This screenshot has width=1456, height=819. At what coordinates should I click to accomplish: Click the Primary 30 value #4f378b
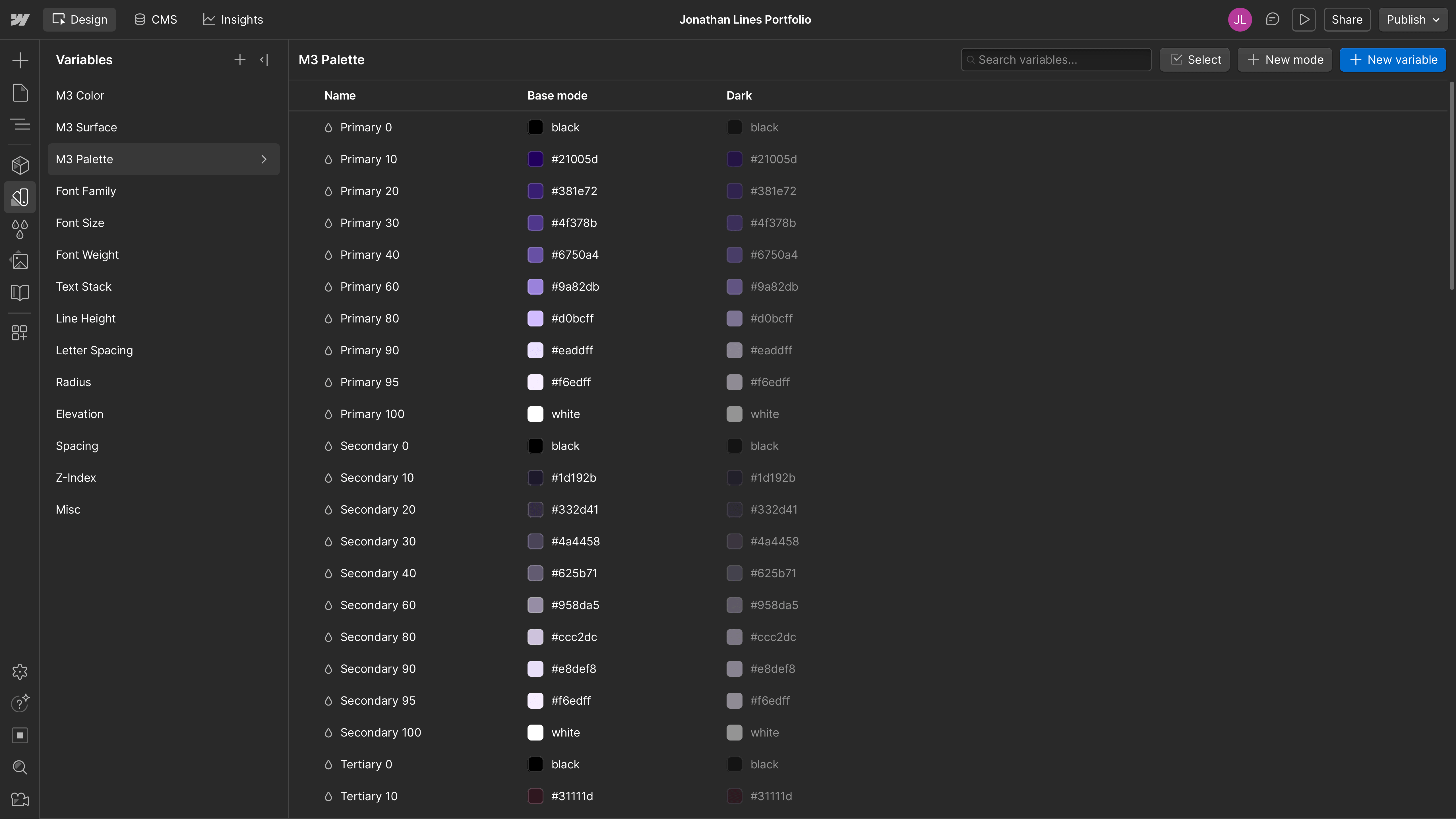(574, 223)
